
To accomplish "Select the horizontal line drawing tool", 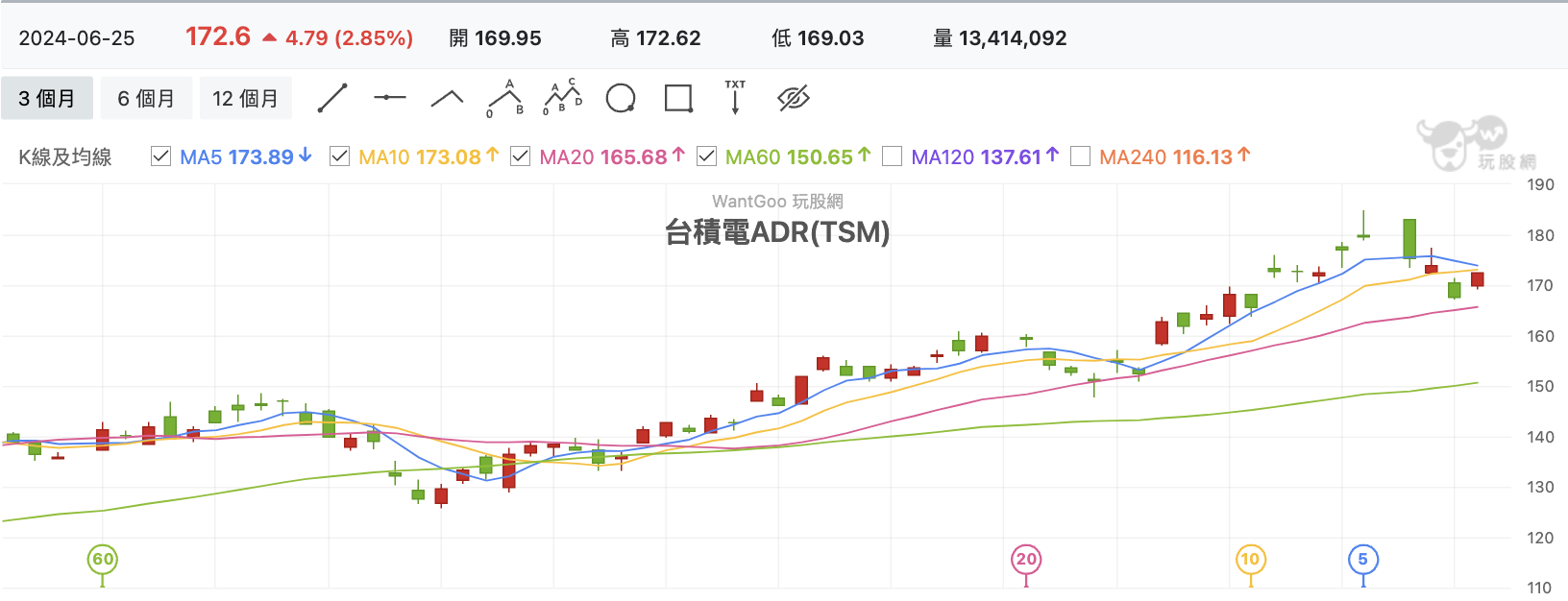I will pos(389,98).
